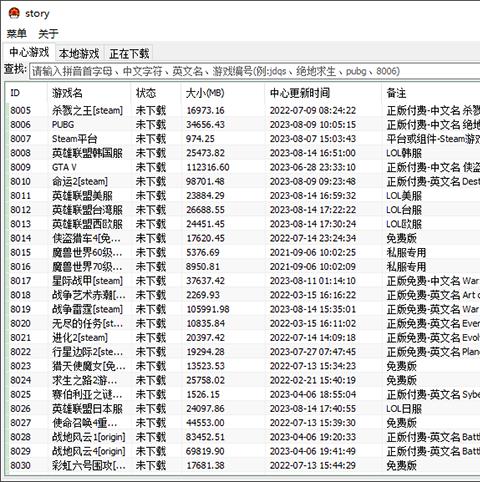Viewport: 480px width, 482px height.
Task: Click size value 44553.00
Action: [x=205, y=423]
